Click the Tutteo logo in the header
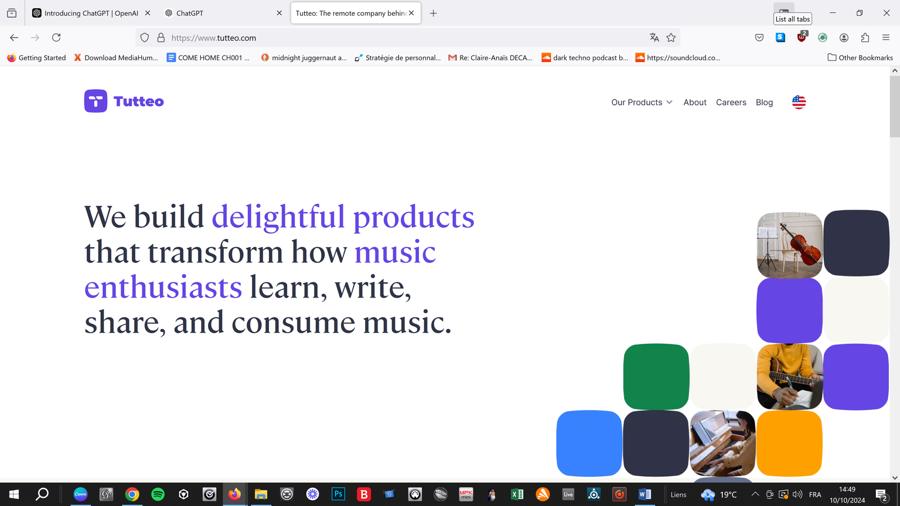This screenshot has width=900, height=506. (124, 102)
